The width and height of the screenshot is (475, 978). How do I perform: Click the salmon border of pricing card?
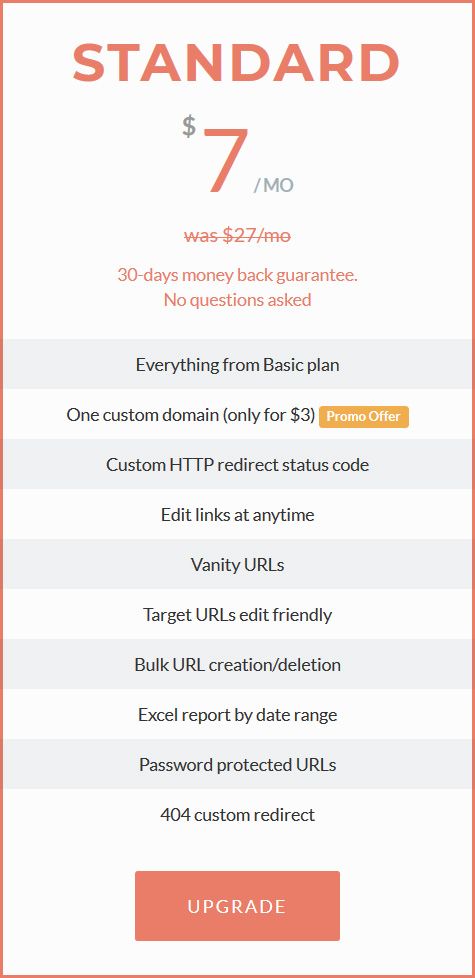(x=1, y=489)
